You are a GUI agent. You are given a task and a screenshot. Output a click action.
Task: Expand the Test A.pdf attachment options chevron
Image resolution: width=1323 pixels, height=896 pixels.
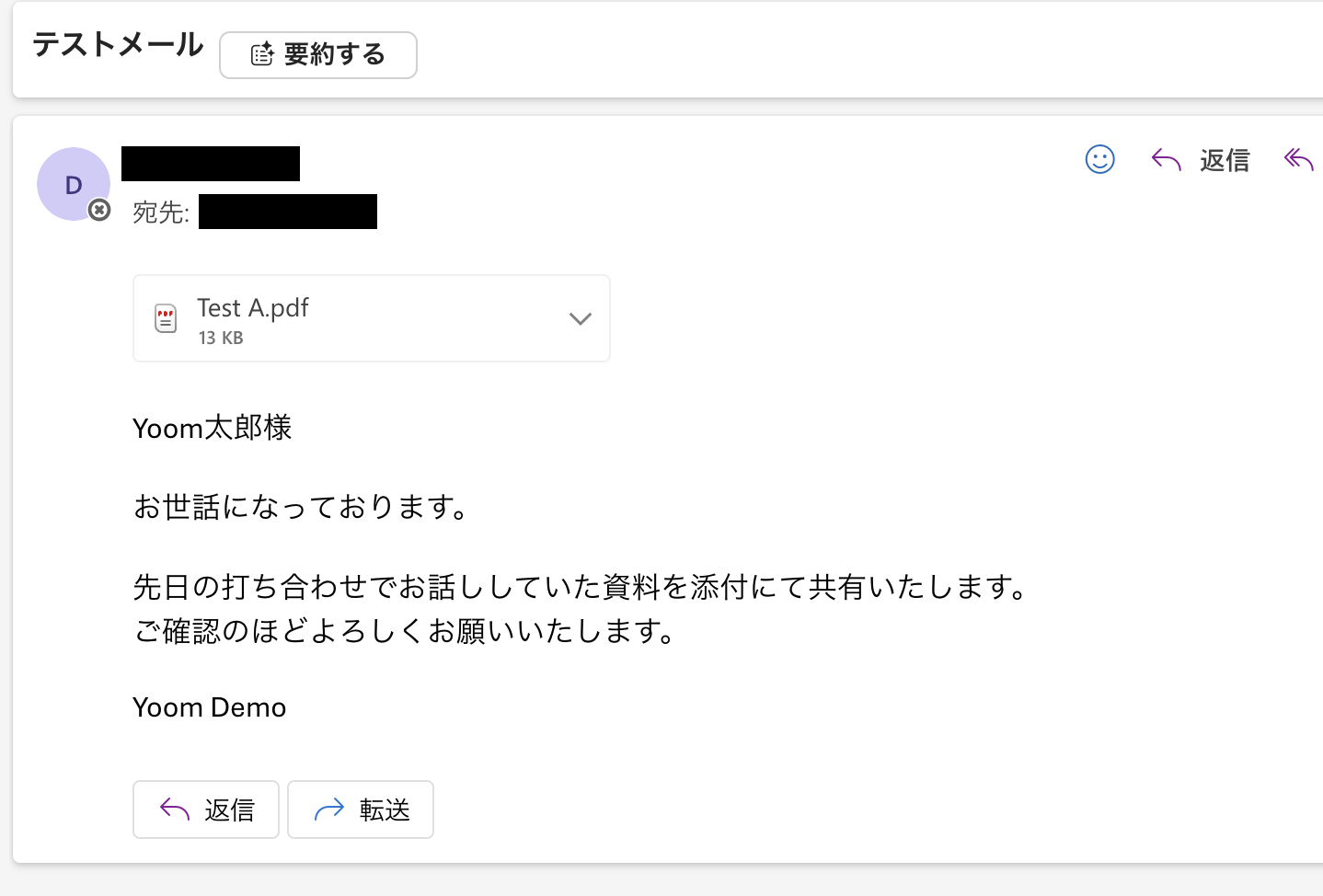(580, 318)
